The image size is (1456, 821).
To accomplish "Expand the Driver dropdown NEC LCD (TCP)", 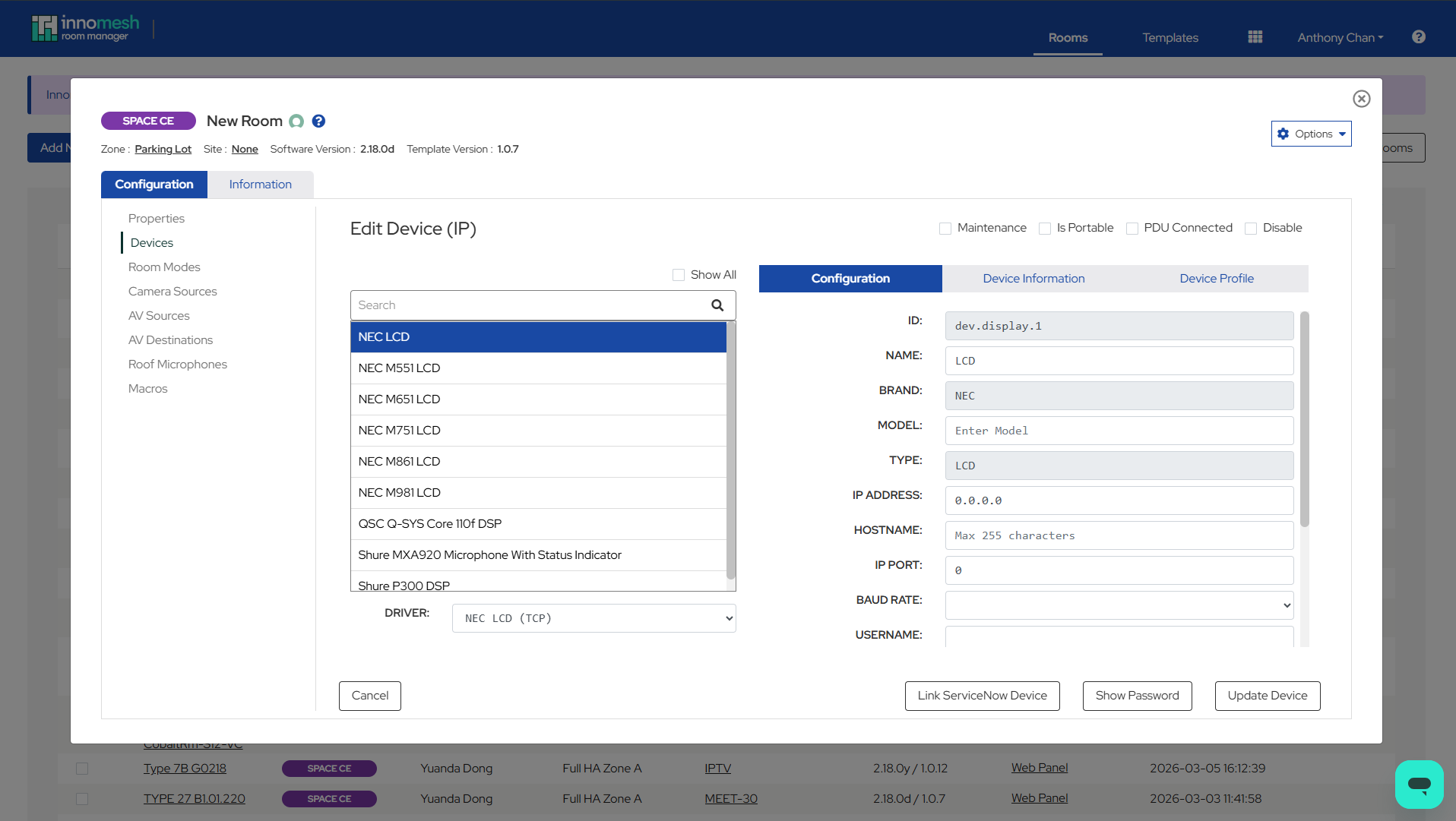I will point(593,618).
